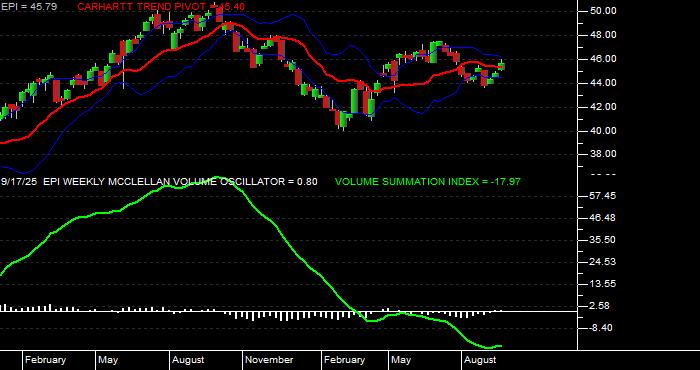Click the first August timeline marker
The width and height of the screenshot is (700, 370).
[188, 360]
